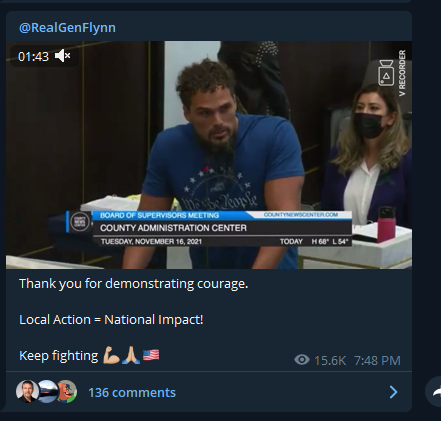Expand comments with the right chevron arrow
The height and width of the screenshot is (421, 441).
[394, 392]
